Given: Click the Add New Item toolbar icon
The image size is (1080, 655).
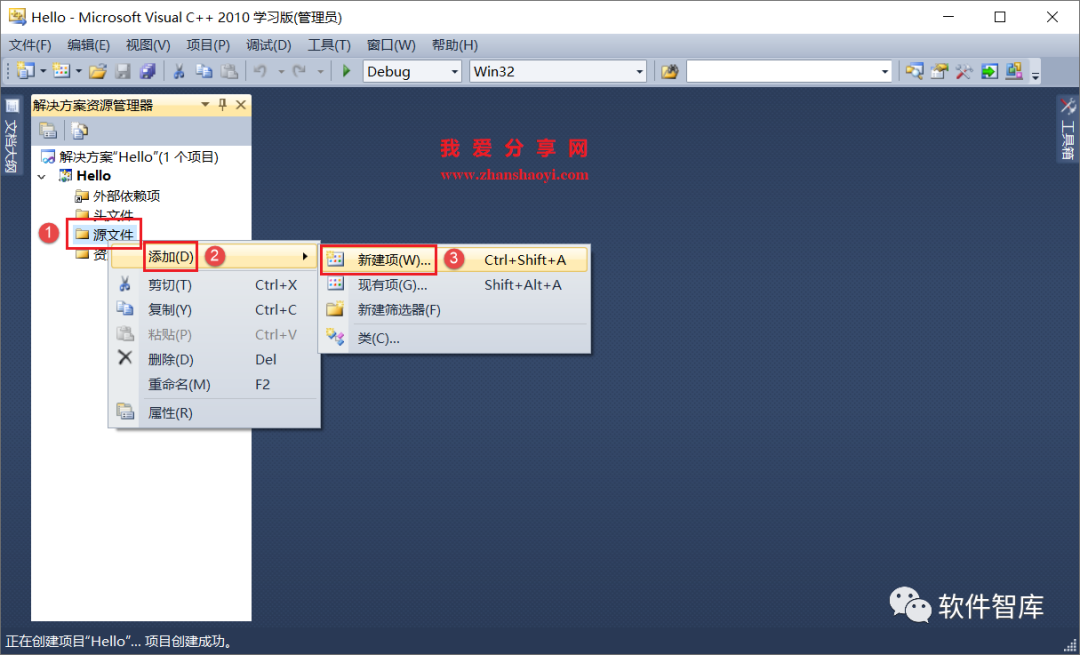Looking at the screenshot, I should click(61, 71).
